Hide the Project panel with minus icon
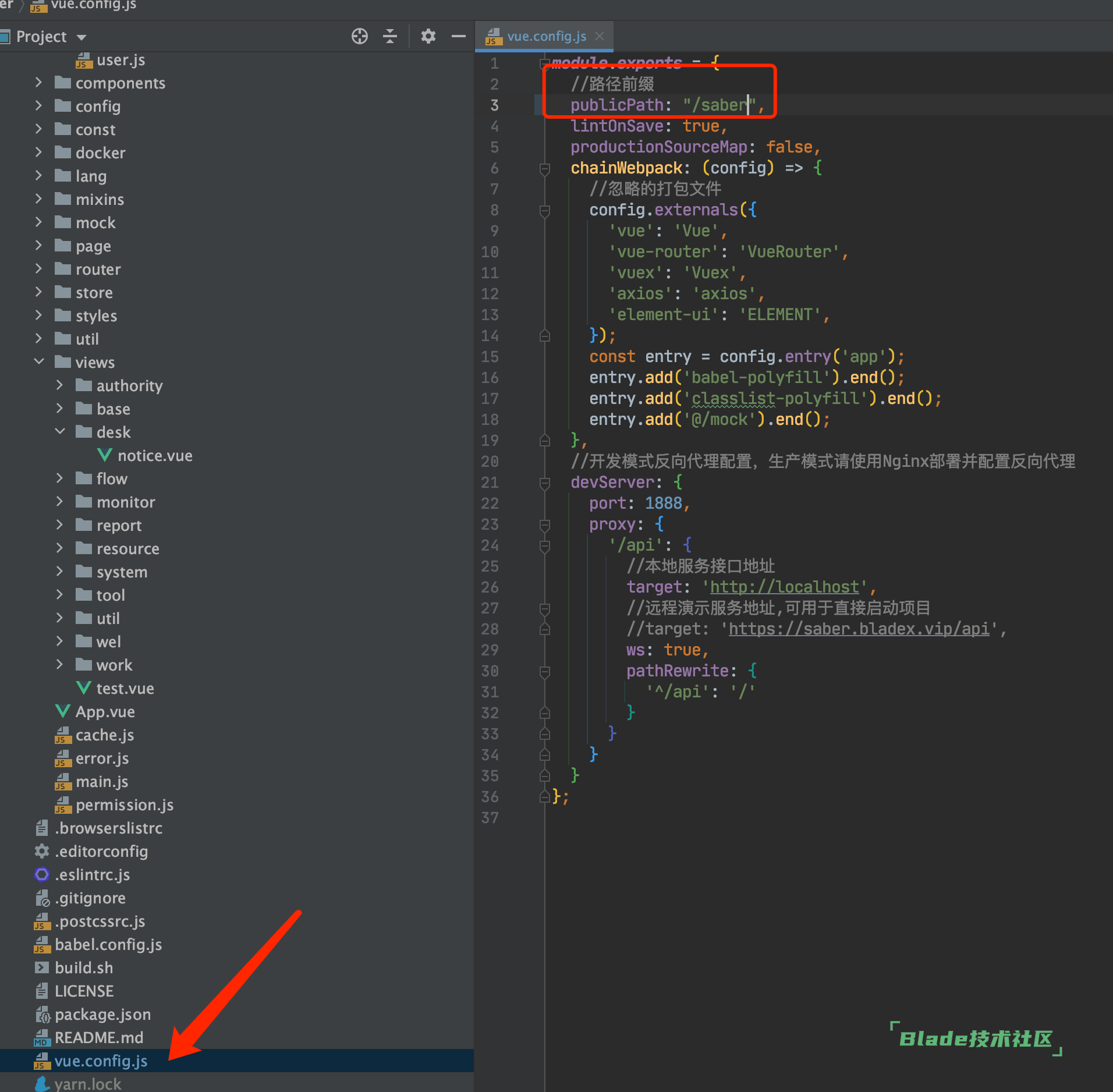1113x1092 pixels. point(459,36)
